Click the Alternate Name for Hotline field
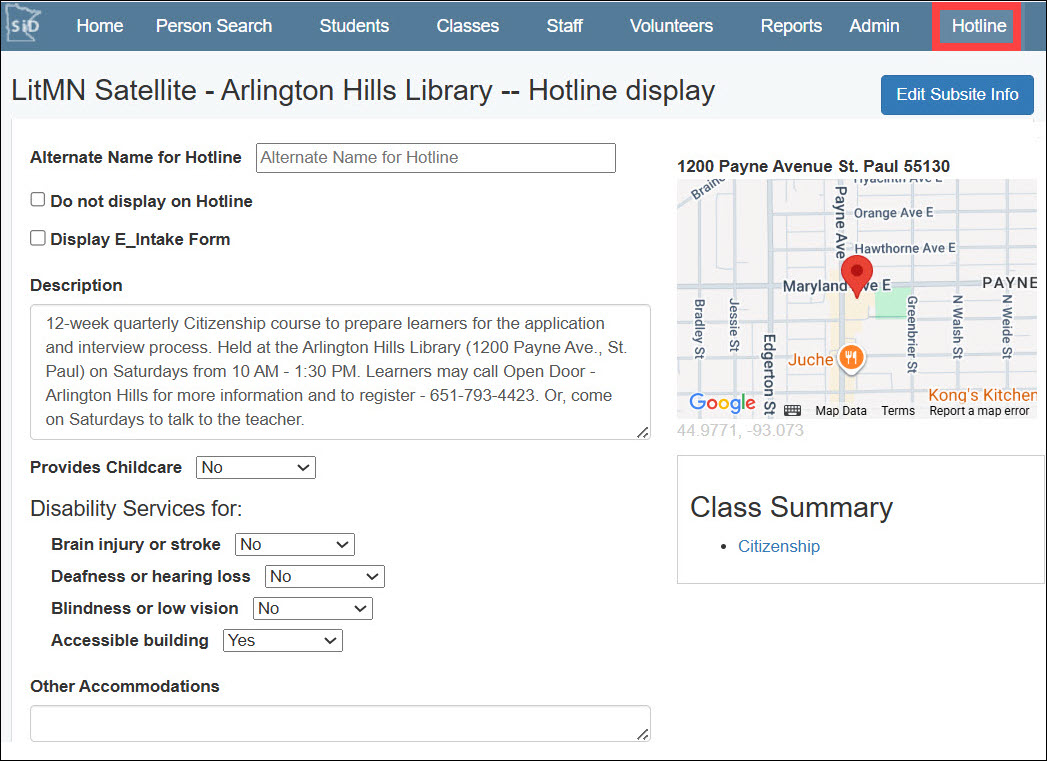 (x=435, y=157)
